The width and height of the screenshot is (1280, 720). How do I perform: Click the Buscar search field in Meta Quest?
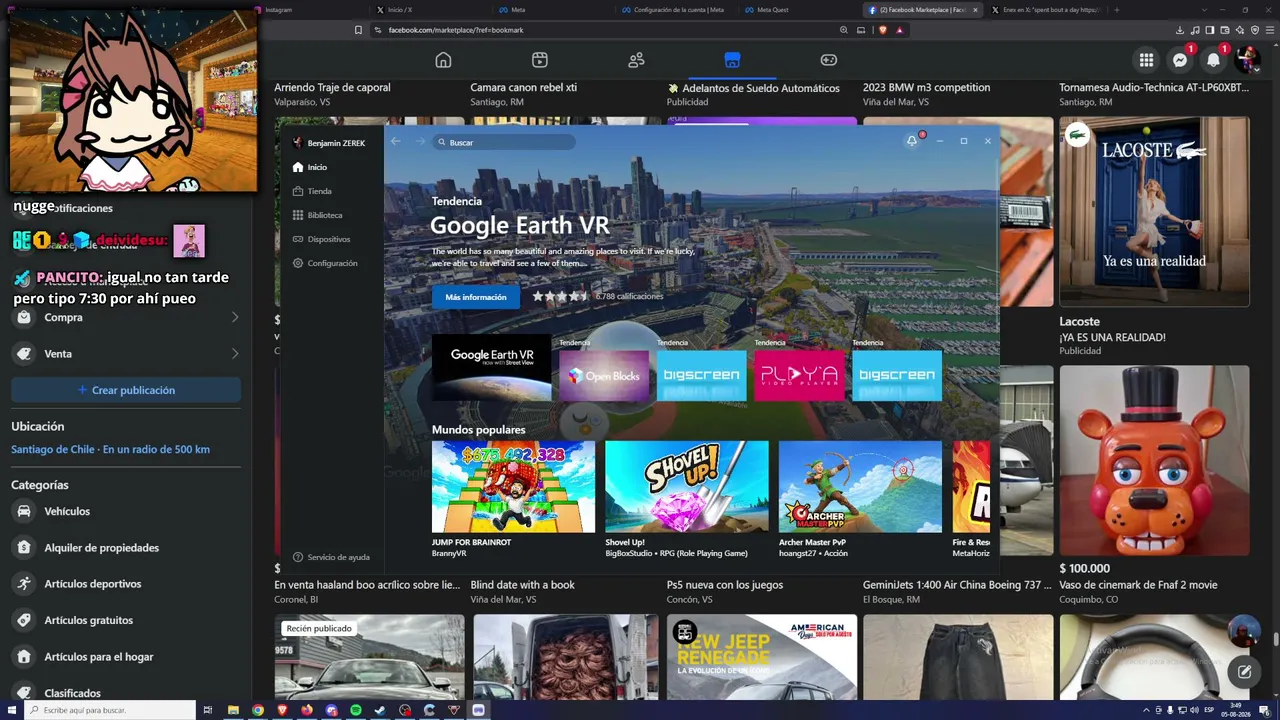(505, 142)
